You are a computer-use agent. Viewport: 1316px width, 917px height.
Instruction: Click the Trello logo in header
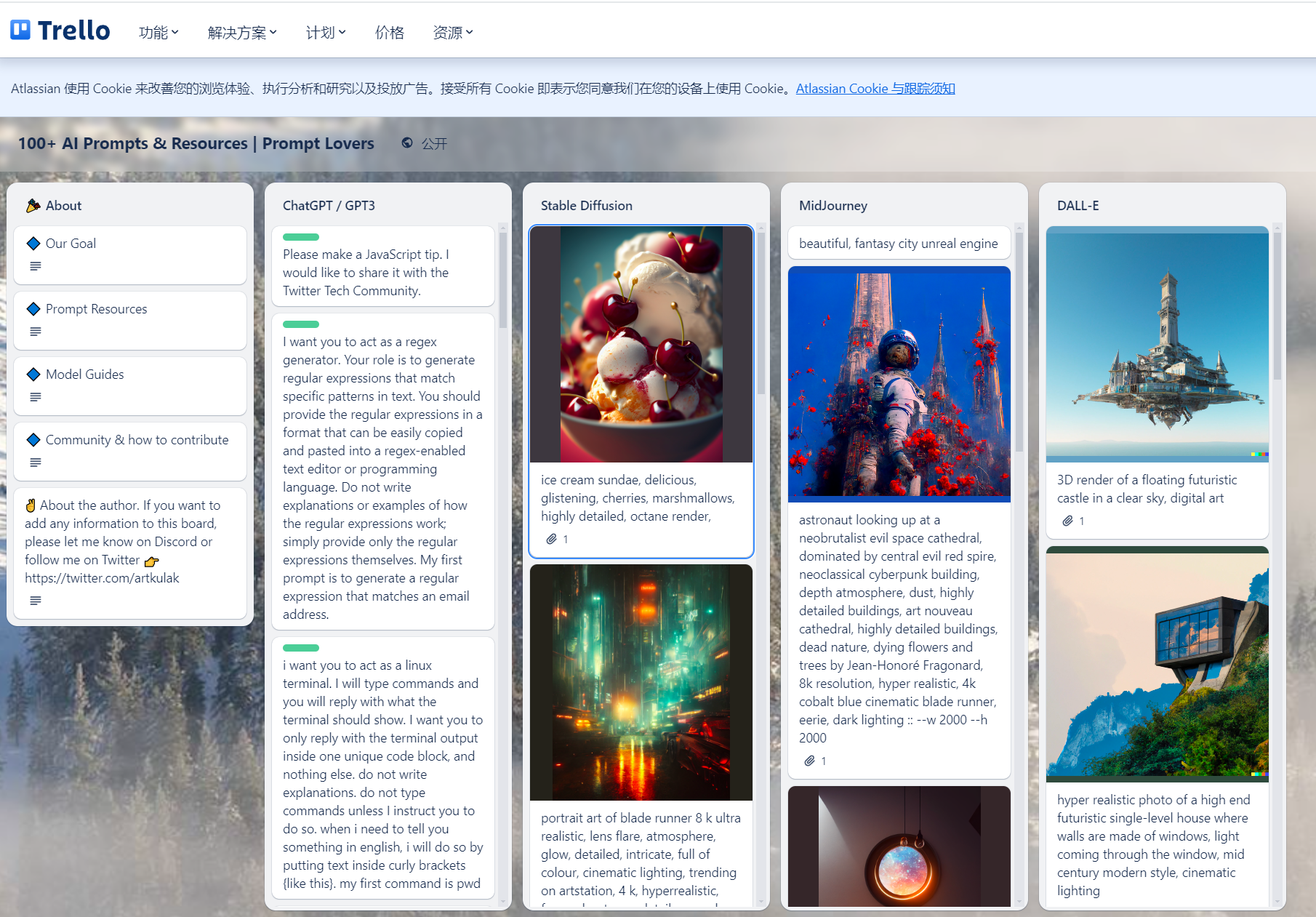click(60, 31)
